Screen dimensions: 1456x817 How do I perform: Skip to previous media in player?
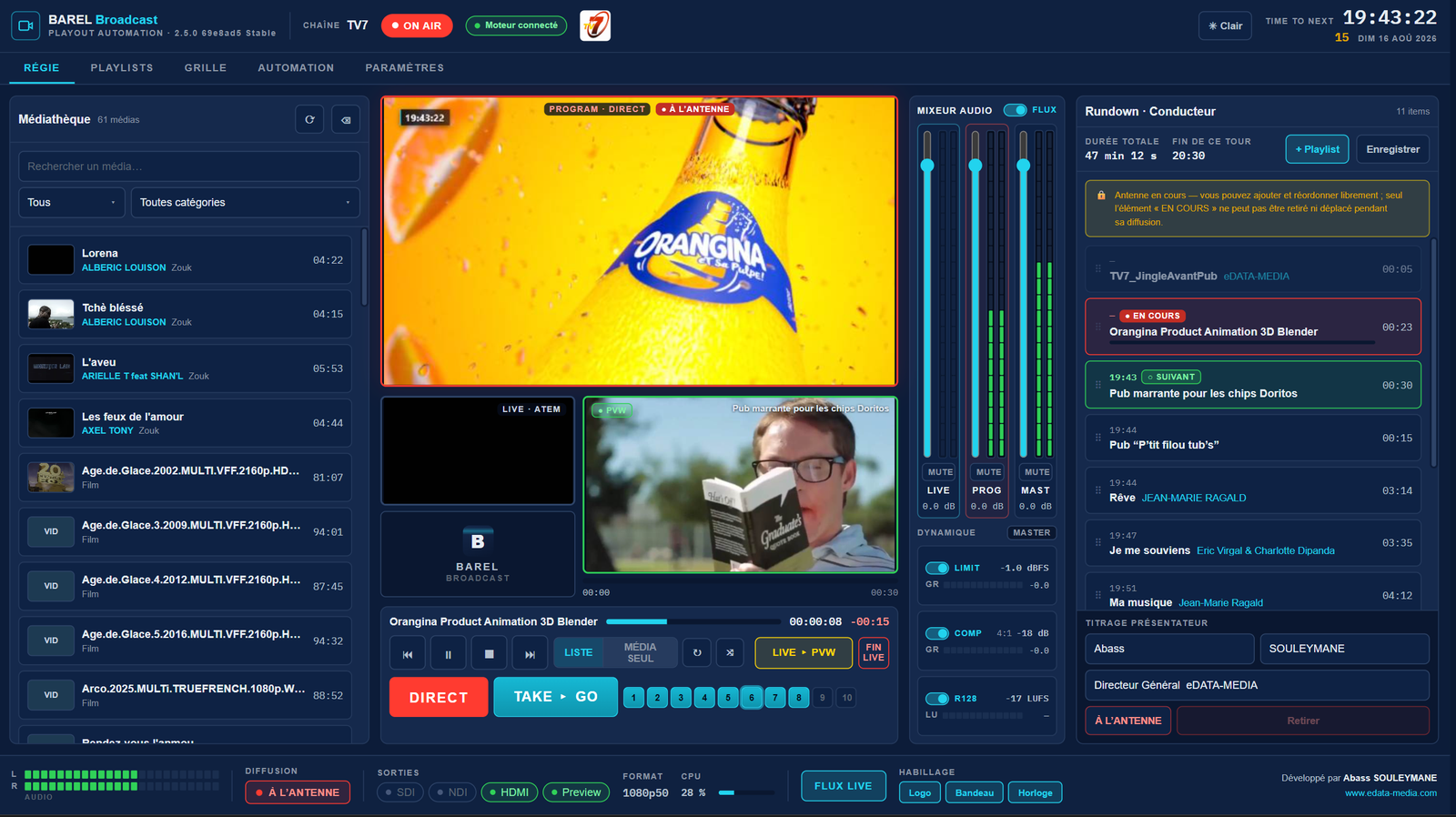click(x=408, y=653)
